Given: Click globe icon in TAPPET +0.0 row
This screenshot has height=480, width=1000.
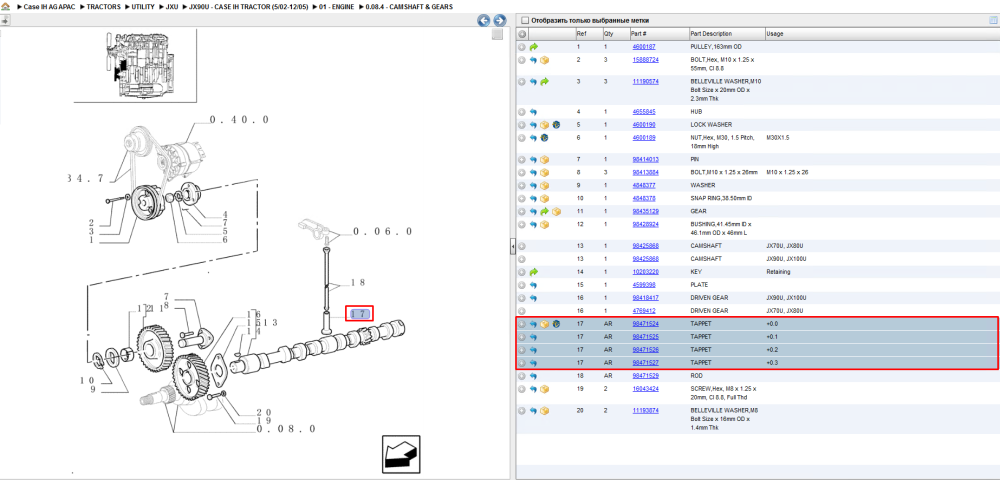Looking at the screenshot, I should [x=555, y=324].
